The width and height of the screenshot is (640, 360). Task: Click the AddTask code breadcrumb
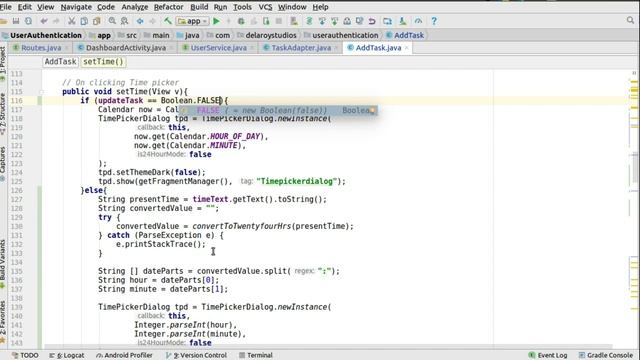60,62
